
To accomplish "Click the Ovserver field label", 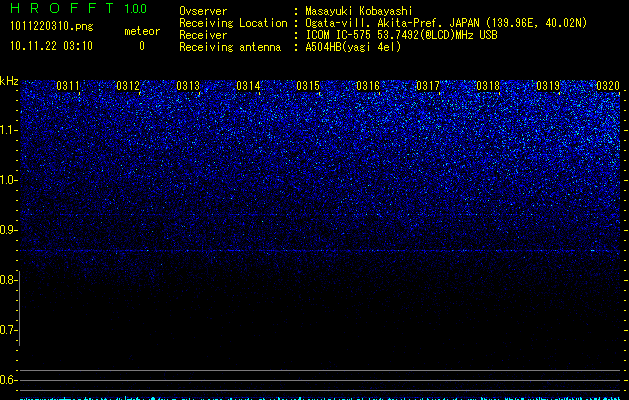I will (203, 11).
